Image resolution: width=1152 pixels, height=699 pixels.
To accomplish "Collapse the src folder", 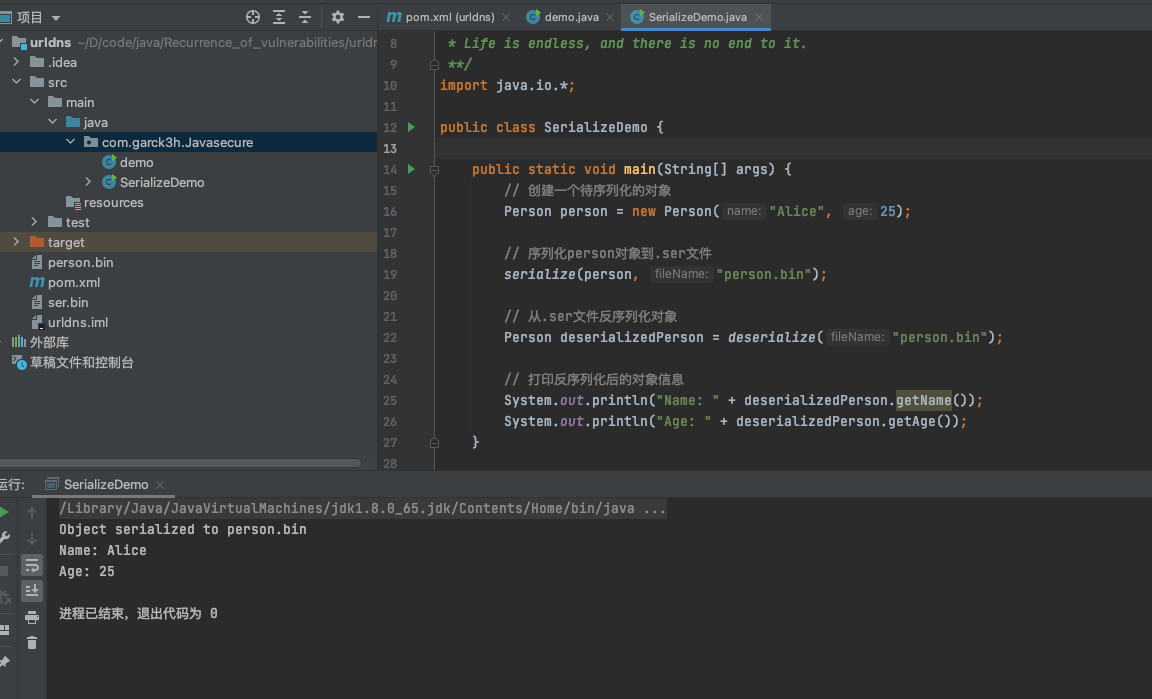I will point(16,82).
